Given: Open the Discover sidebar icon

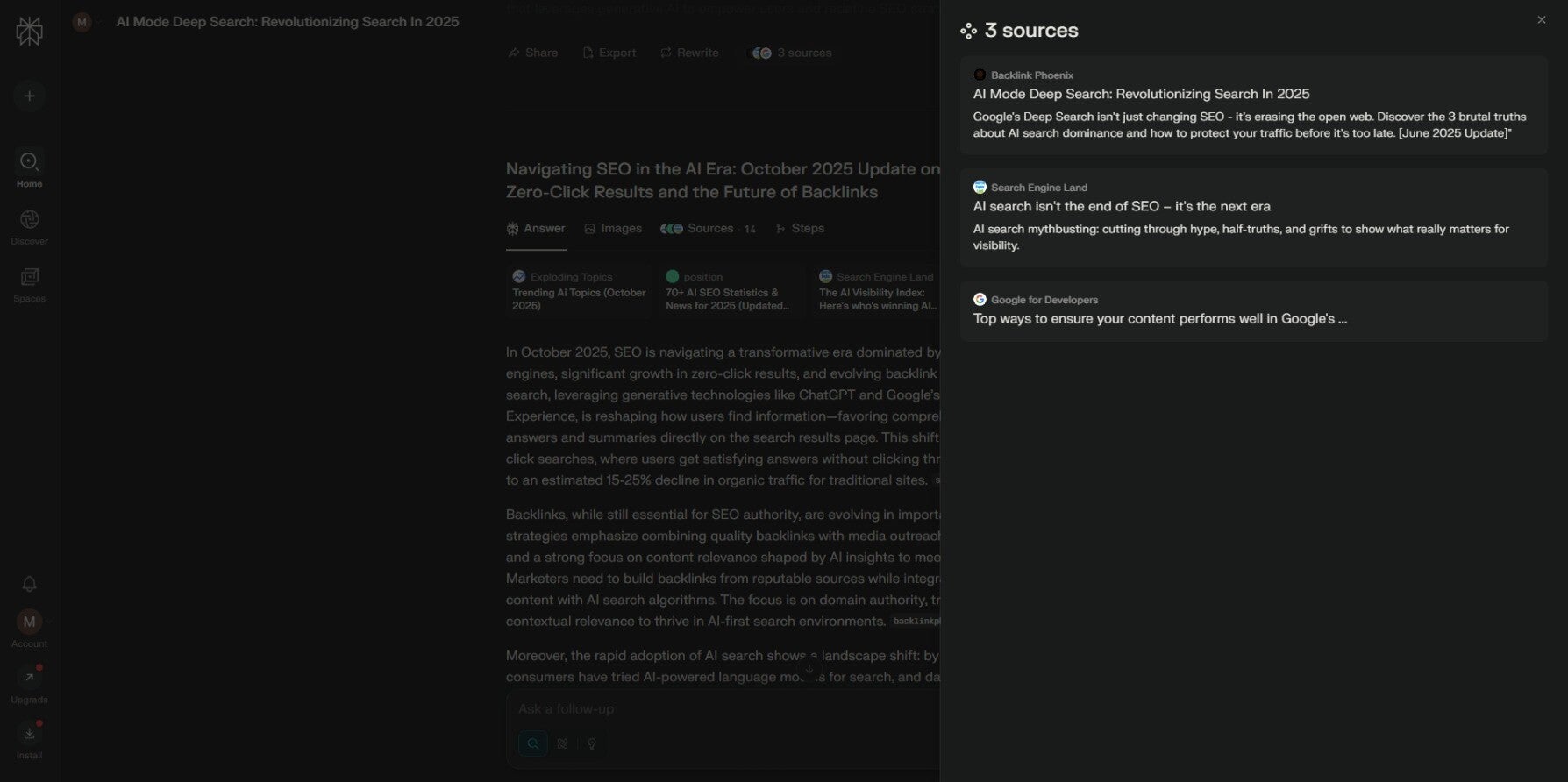Looking at the screenshot, I should tap(29, 220).
